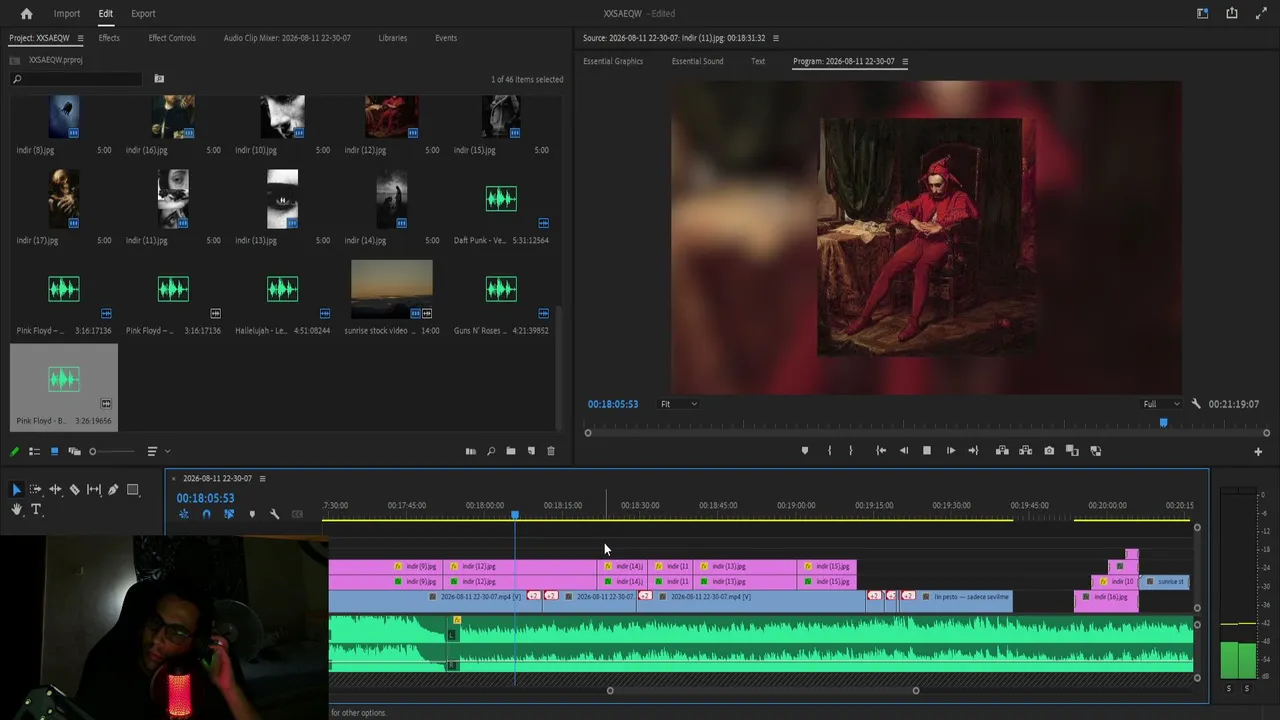Click Lift button in Program monitor

click(x=1002, y=451)
